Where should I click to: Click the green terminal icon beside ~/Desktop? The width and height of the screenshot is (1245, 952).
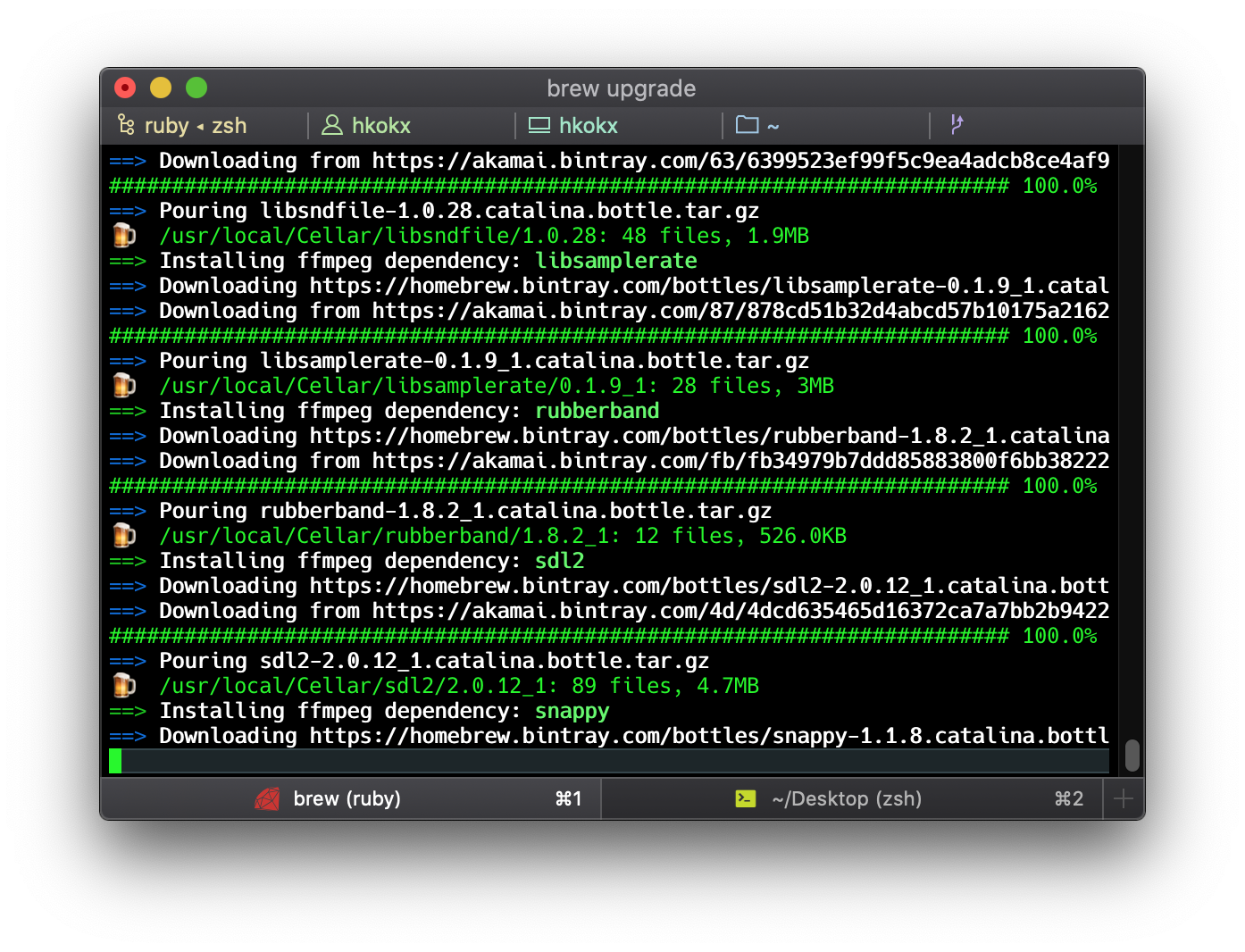point(746,798)
